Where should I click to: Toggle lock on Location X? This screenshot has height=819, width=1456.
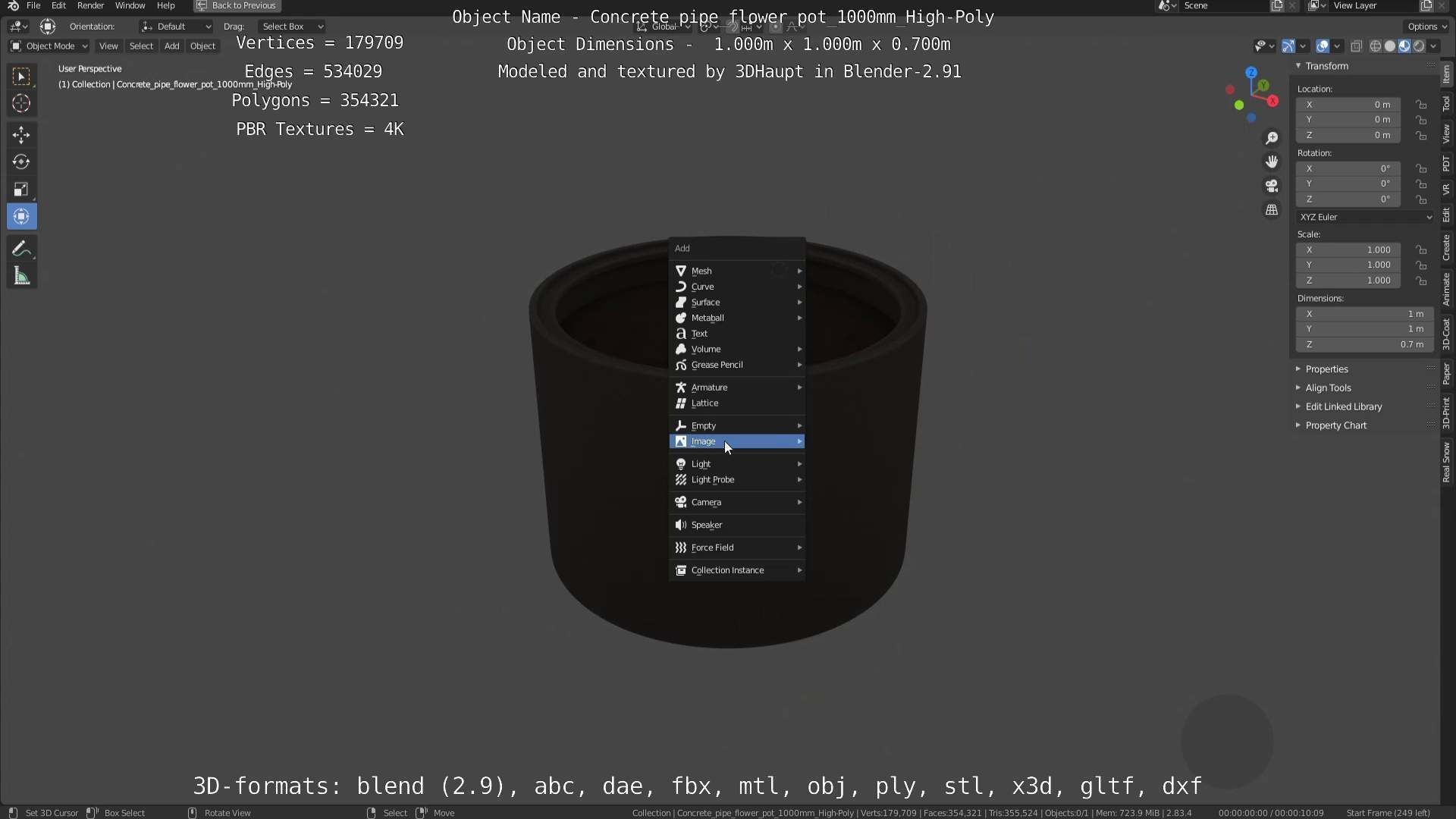[1421, 105]
